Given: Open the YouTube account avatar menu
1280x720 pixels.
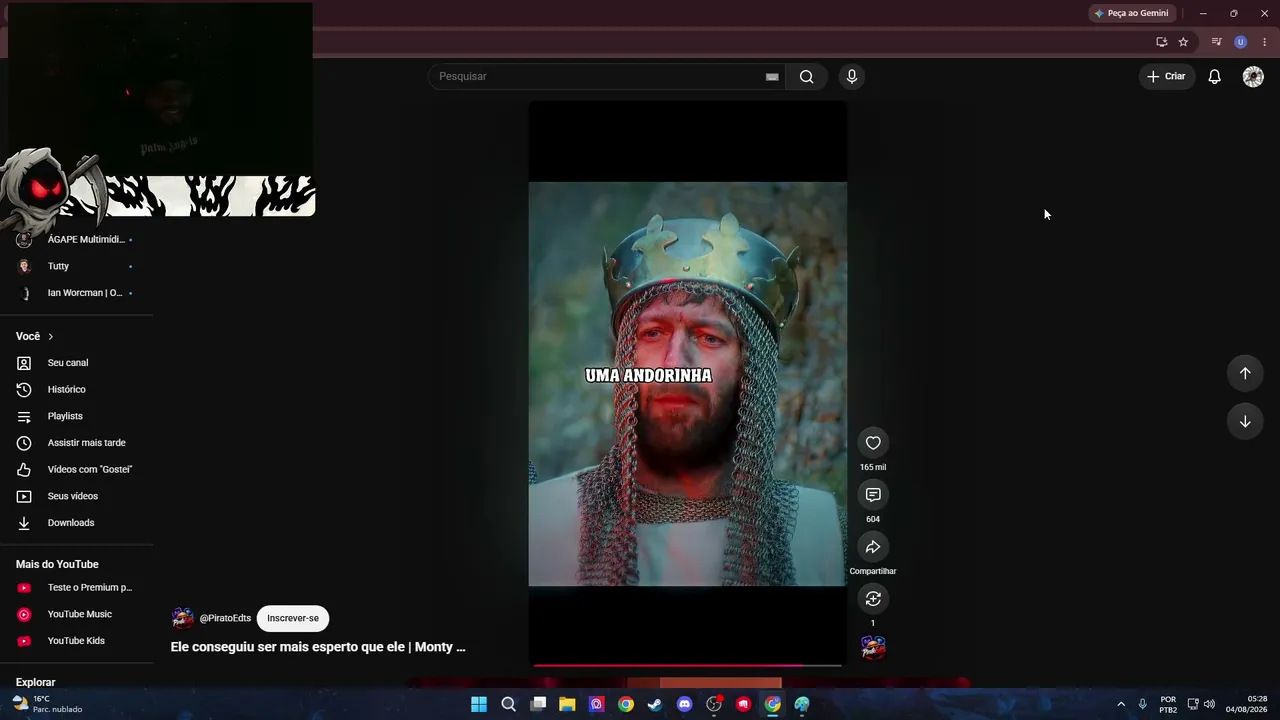Looking at the screenshot, I should (1253, 77).
